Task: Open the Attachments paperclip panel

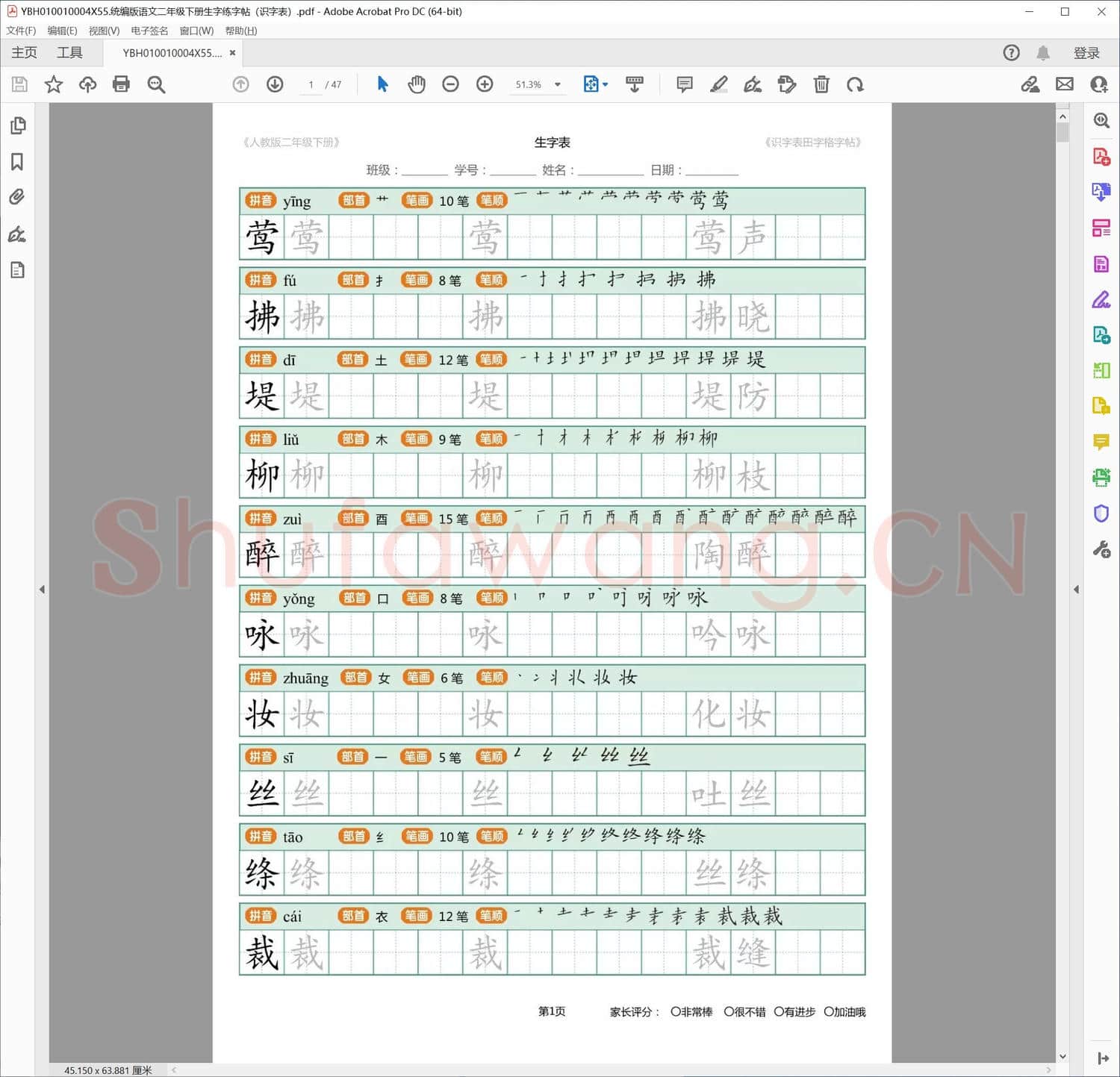Action: 17,197
